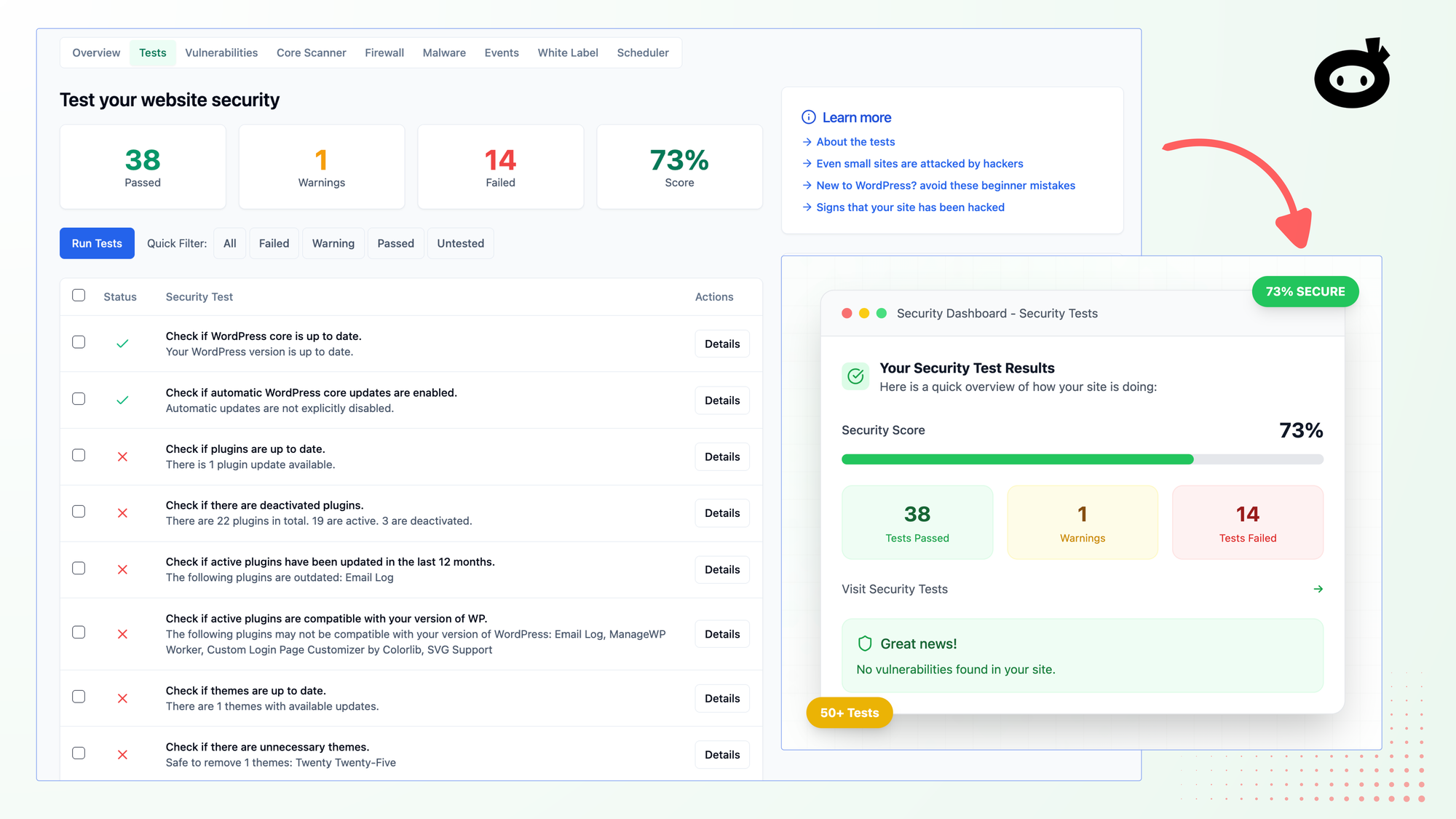Open the Core Scanner tab

click(311, 52)
